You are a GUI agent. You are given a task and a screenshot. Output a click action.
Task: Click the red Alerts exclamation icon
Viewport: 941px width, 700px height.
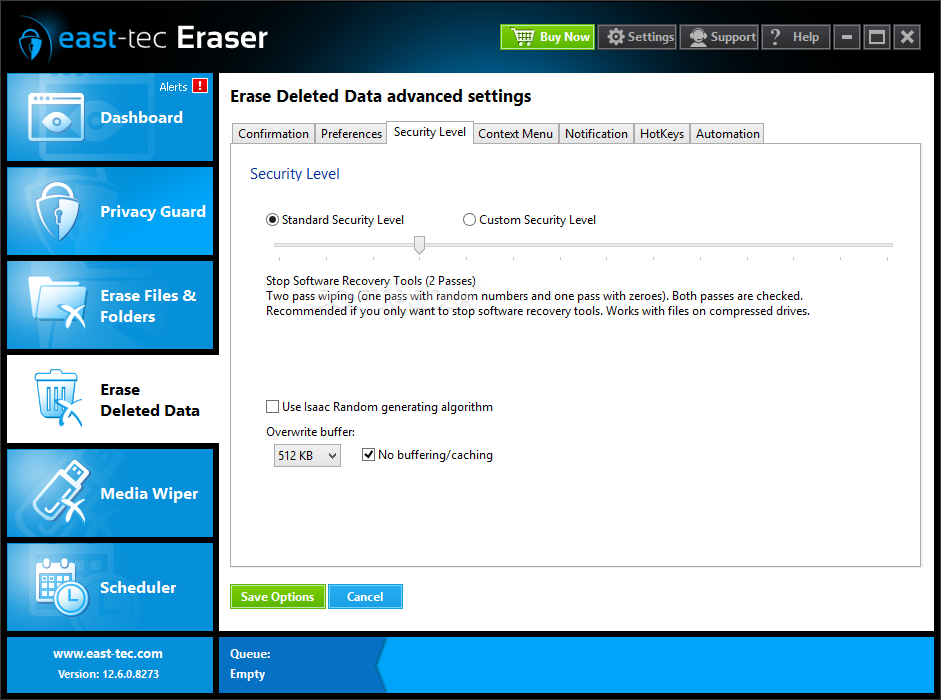point(200,86)
